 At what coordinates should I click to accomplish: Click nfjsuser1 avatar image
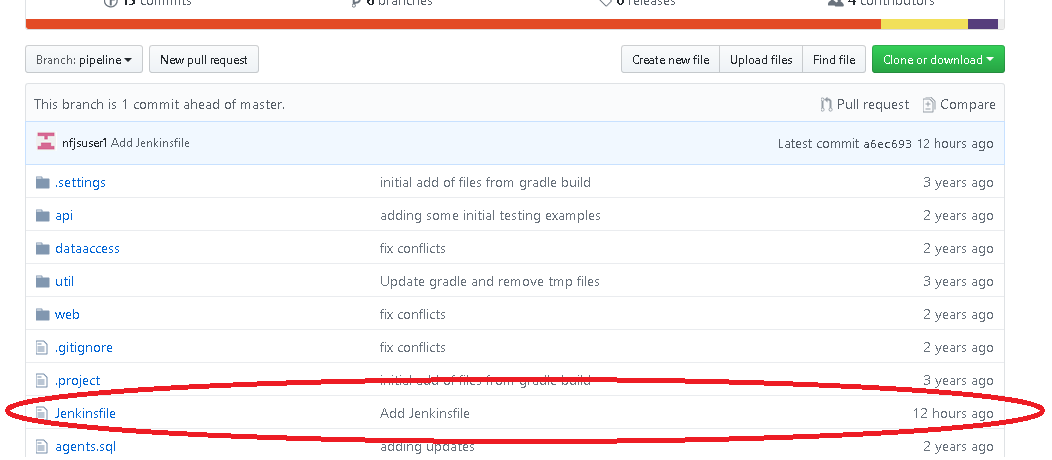click(x=46, y=142)
